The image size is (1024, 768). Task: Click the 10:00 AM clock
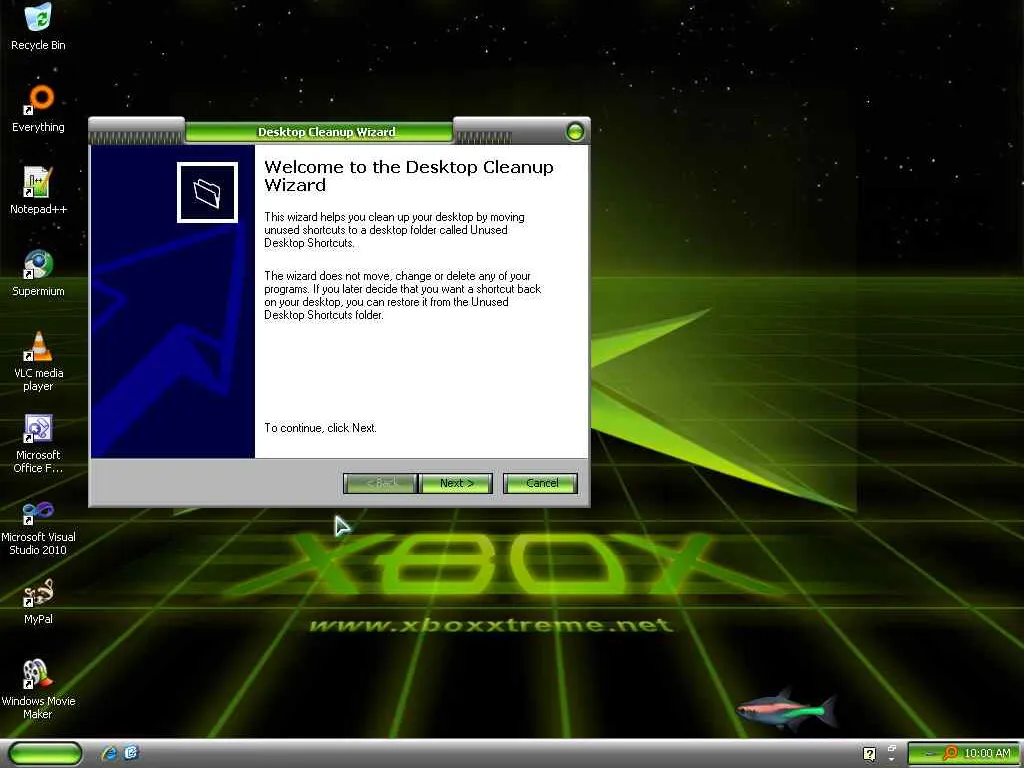(x=987, y=753)
